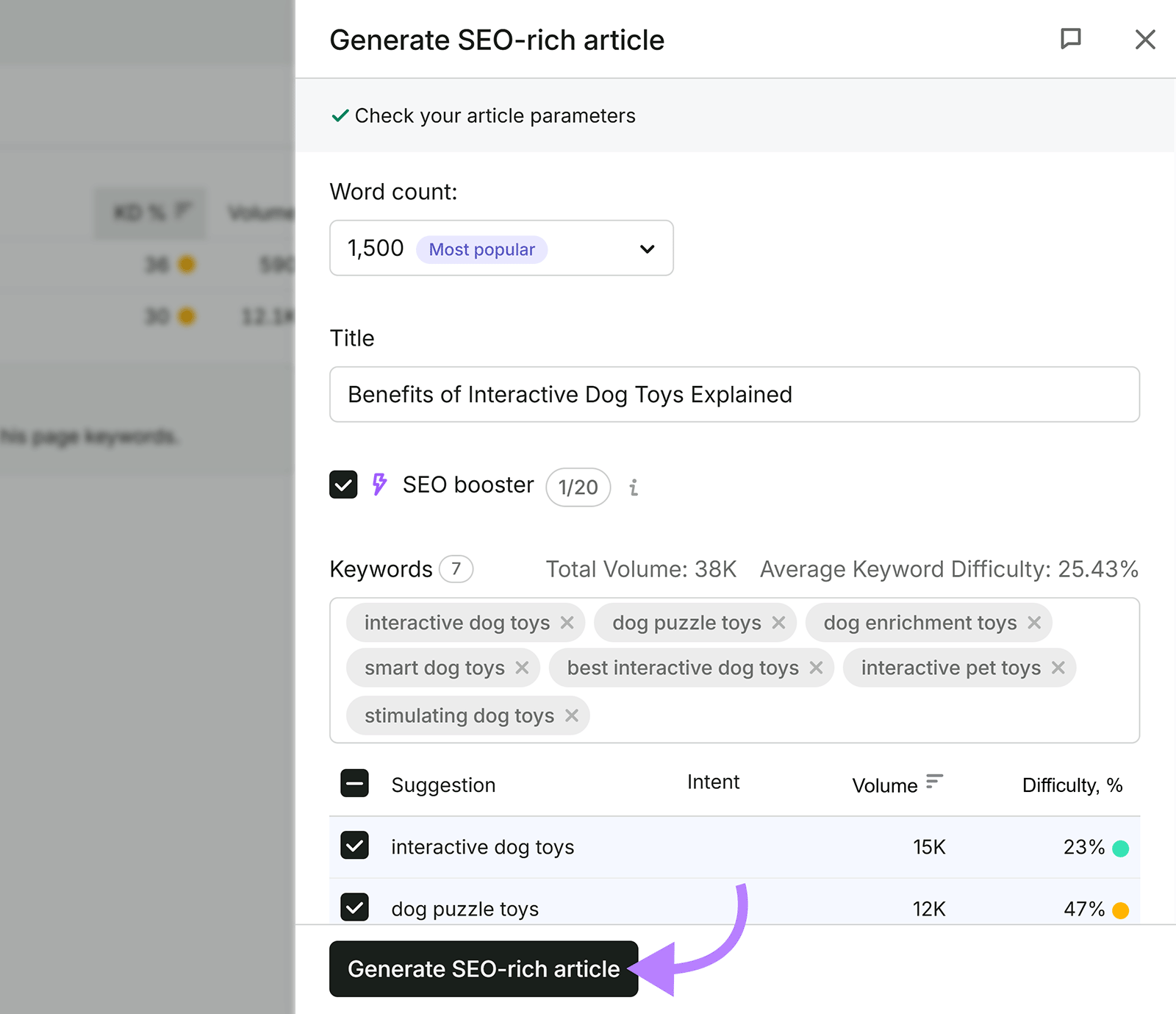The image size is (1176, 1014).
Task: Click the 12K volume cell
Action: (929, 910)
